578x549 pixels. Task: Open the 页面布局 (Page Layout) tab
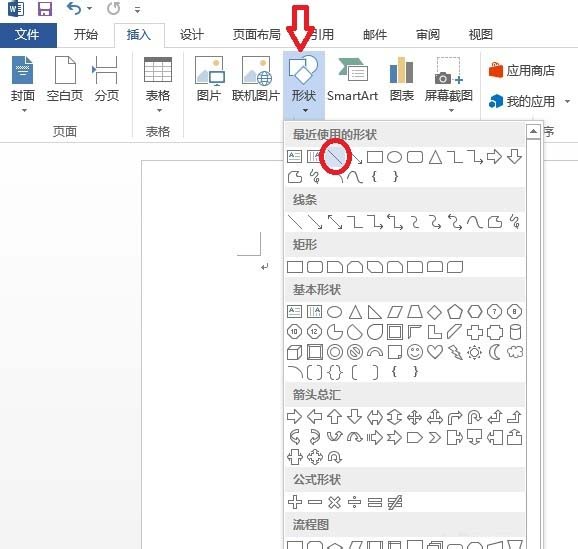(x=257, y=35)
